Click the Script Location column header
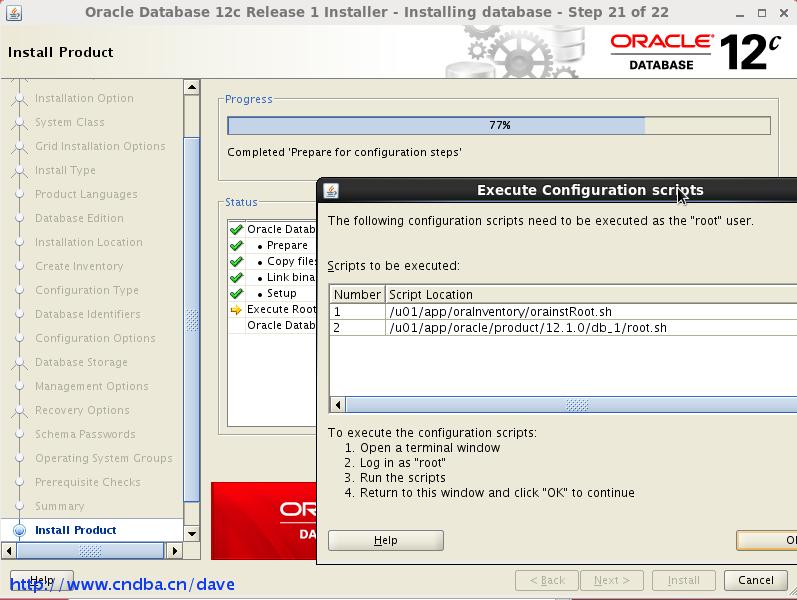 coord(591,294)
